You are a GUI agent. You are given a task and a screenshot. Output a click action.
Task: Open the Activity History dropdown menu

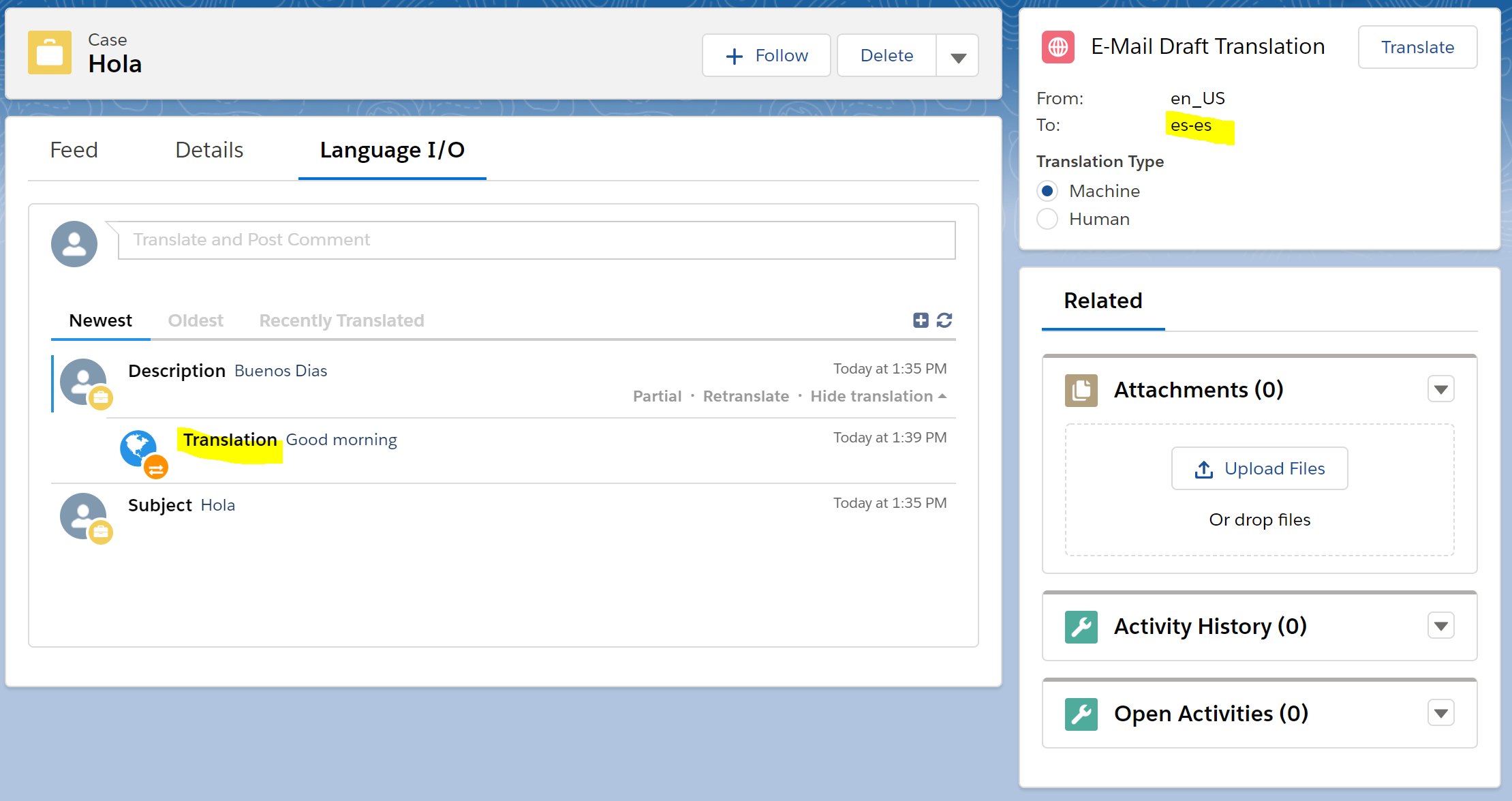pos(1440,626)
